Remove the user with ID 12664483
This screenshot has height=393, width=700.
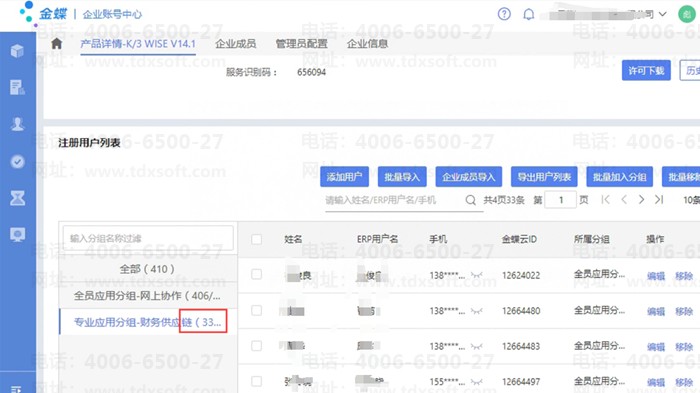tap(684, 347)
